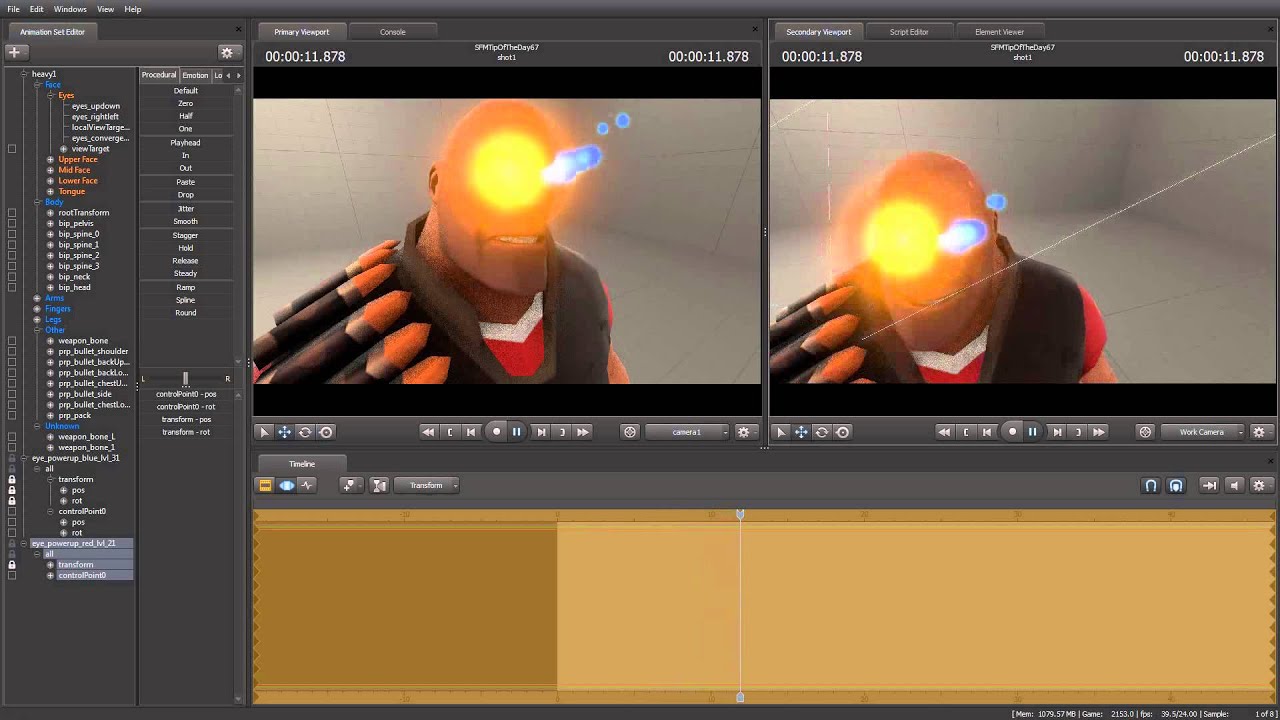The width and height of the screenshot is (1280, 720).
Task: Step back one frame in primary viewport
Action: point(471,432)
